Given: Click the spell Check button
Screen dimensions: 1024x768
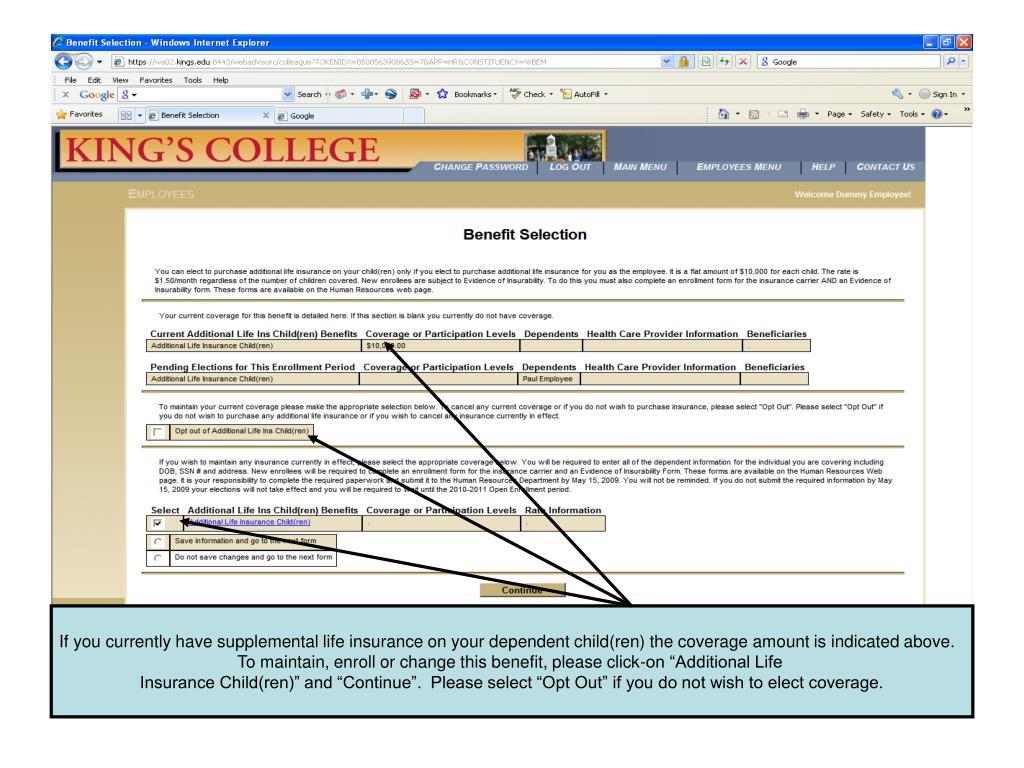Looking at the screenshot, I should [x=531, y=94].
